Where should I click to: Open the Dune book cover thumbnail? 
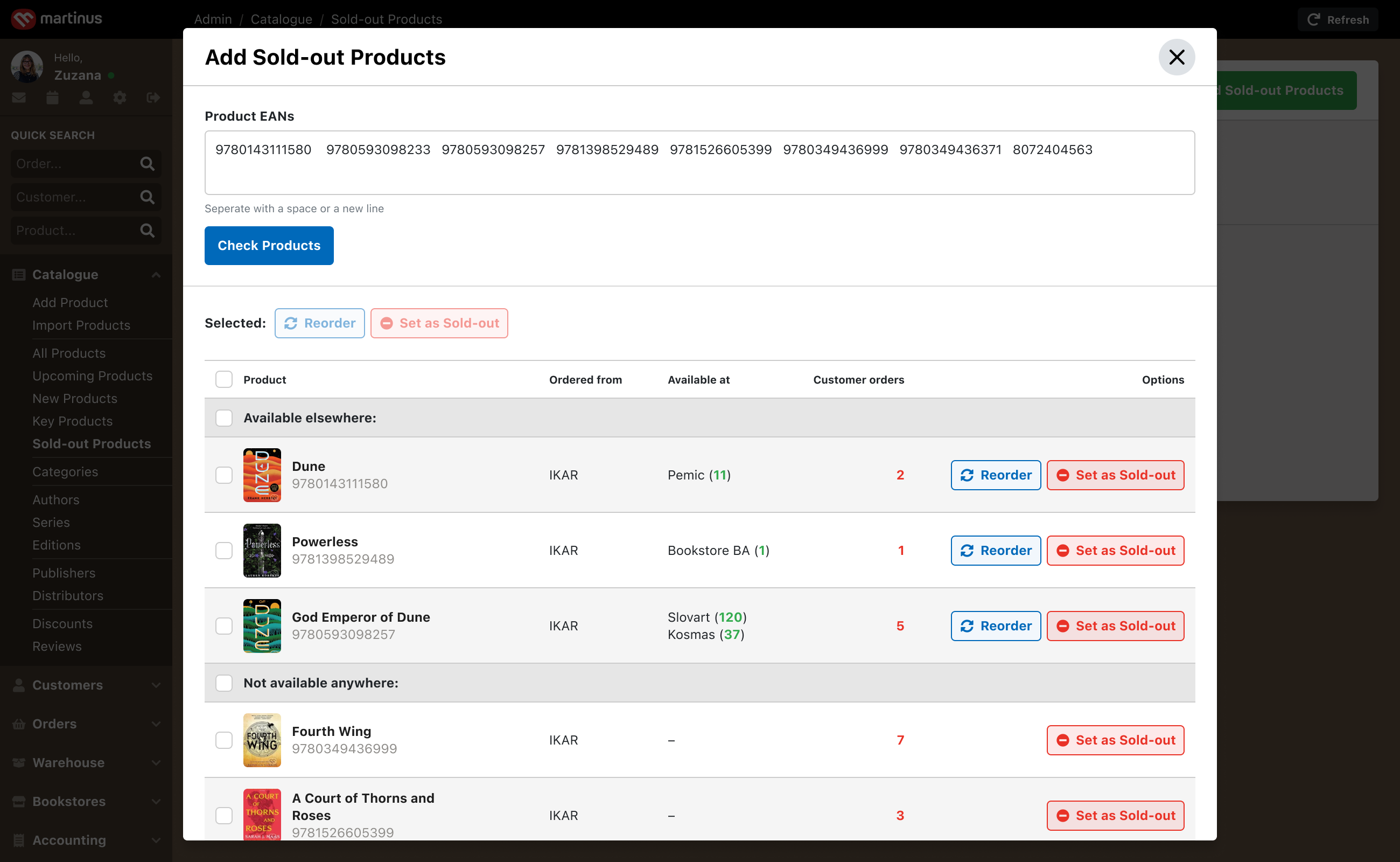pos(262,475)
